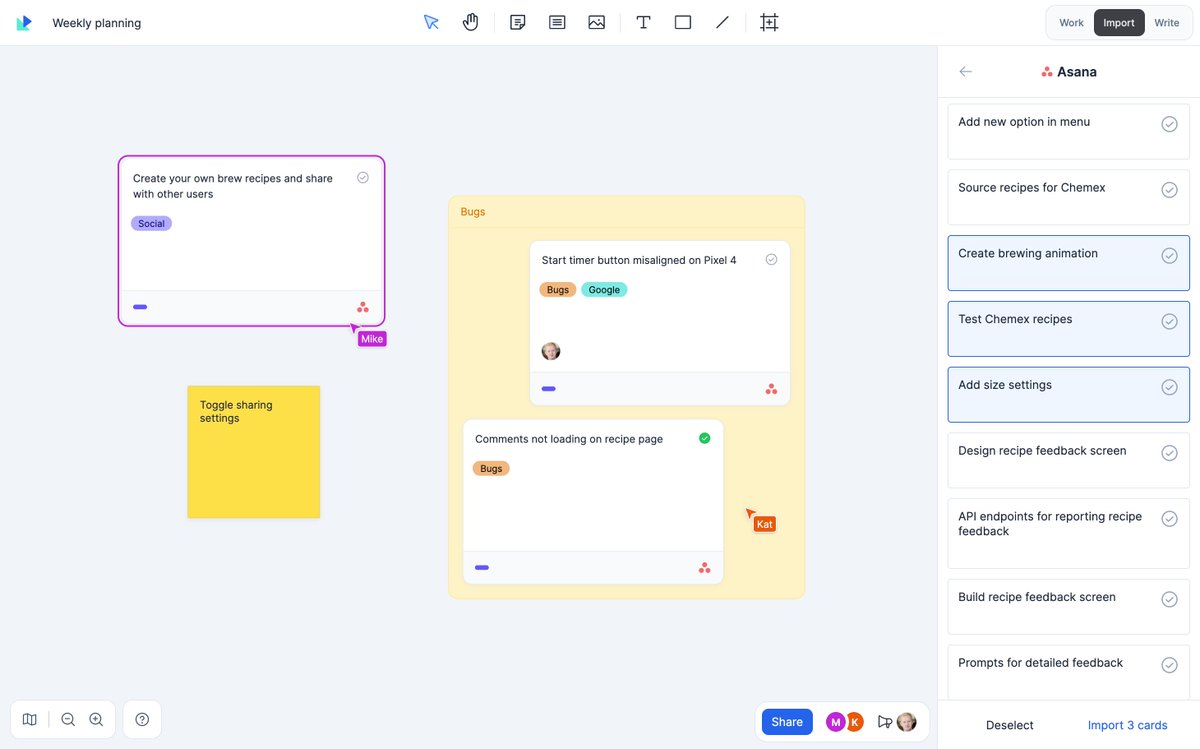Select the line tool
Viewport: 1200px width, 749px height.
(722, 22)
